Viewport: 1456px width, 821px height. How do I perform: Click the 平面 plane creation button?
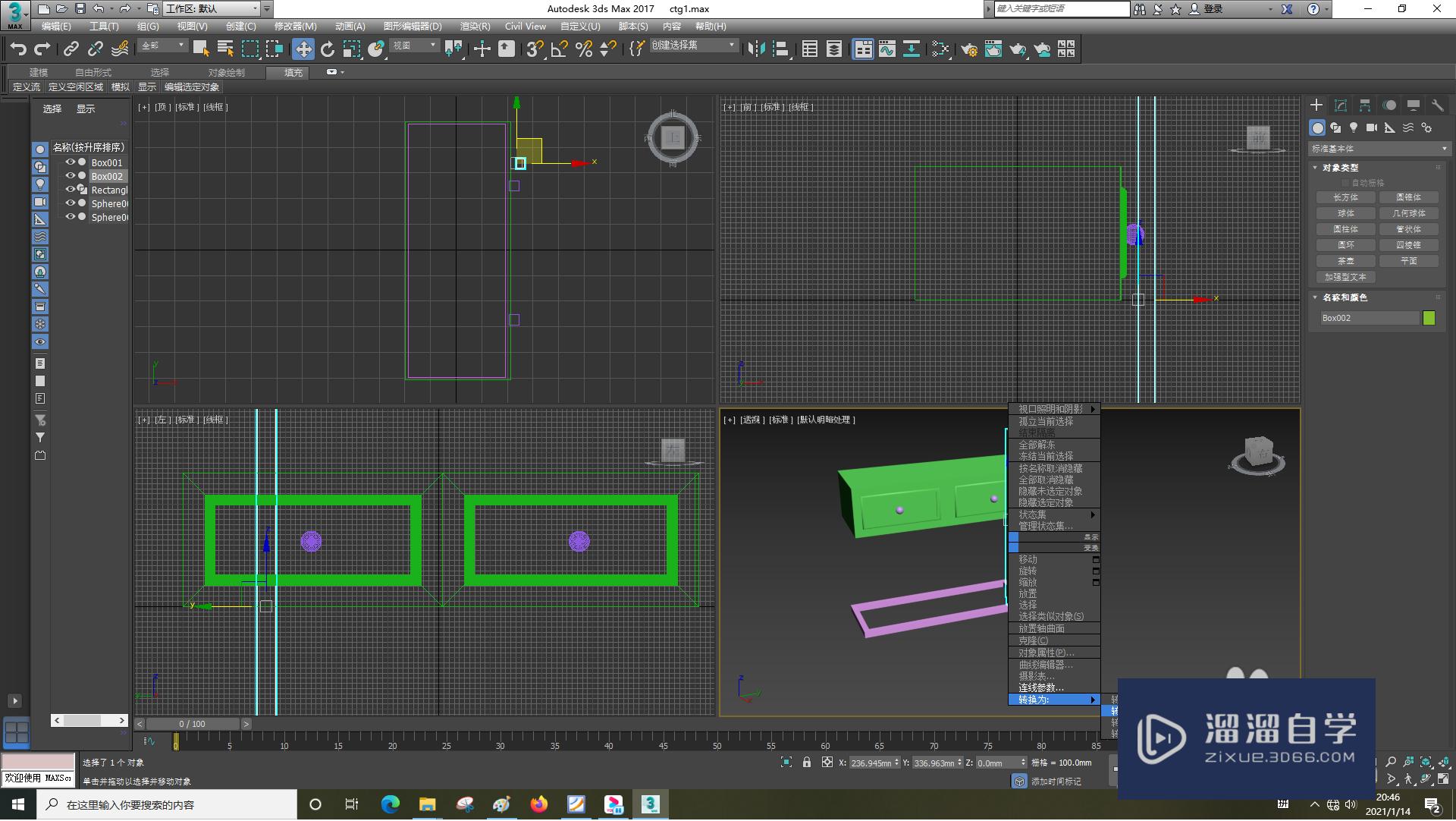[1409, 261]
